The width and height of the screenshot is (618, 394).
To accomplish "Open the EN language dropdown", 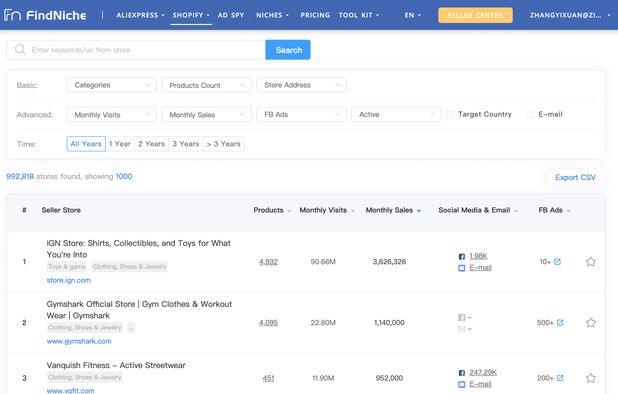I will [x=413, y=15].
